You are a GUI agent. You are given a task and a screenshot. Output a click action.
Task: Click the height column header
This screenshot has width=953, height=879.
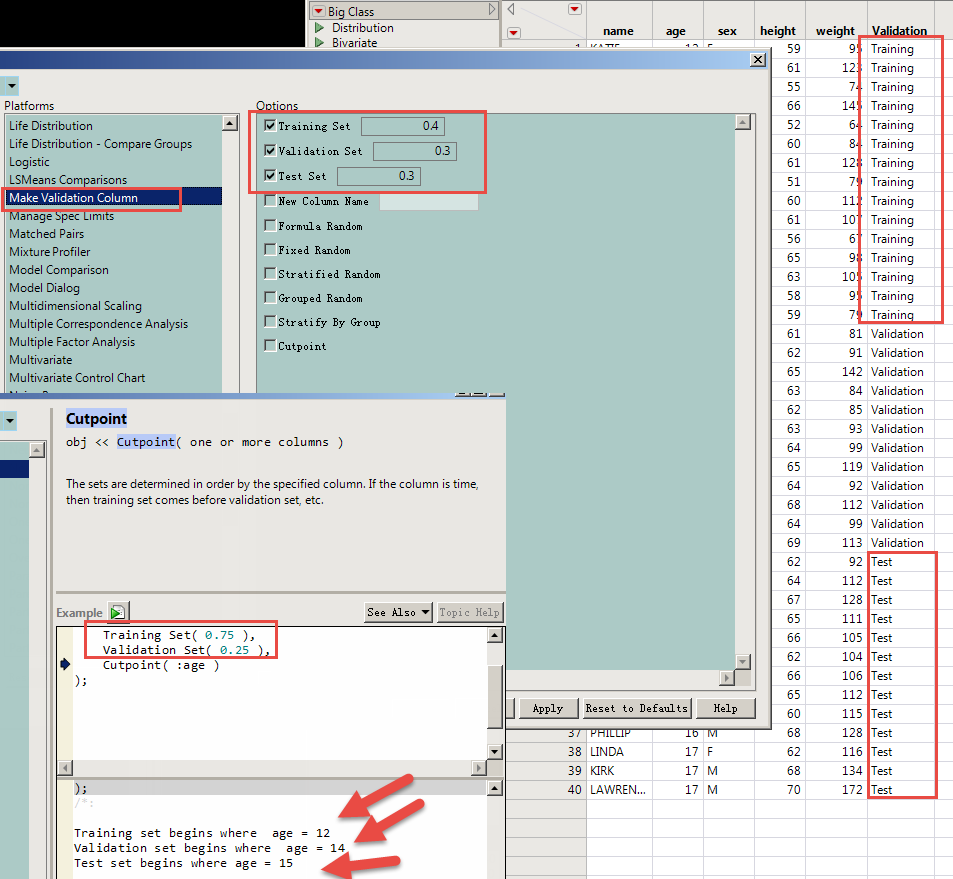tap(777, 31)
